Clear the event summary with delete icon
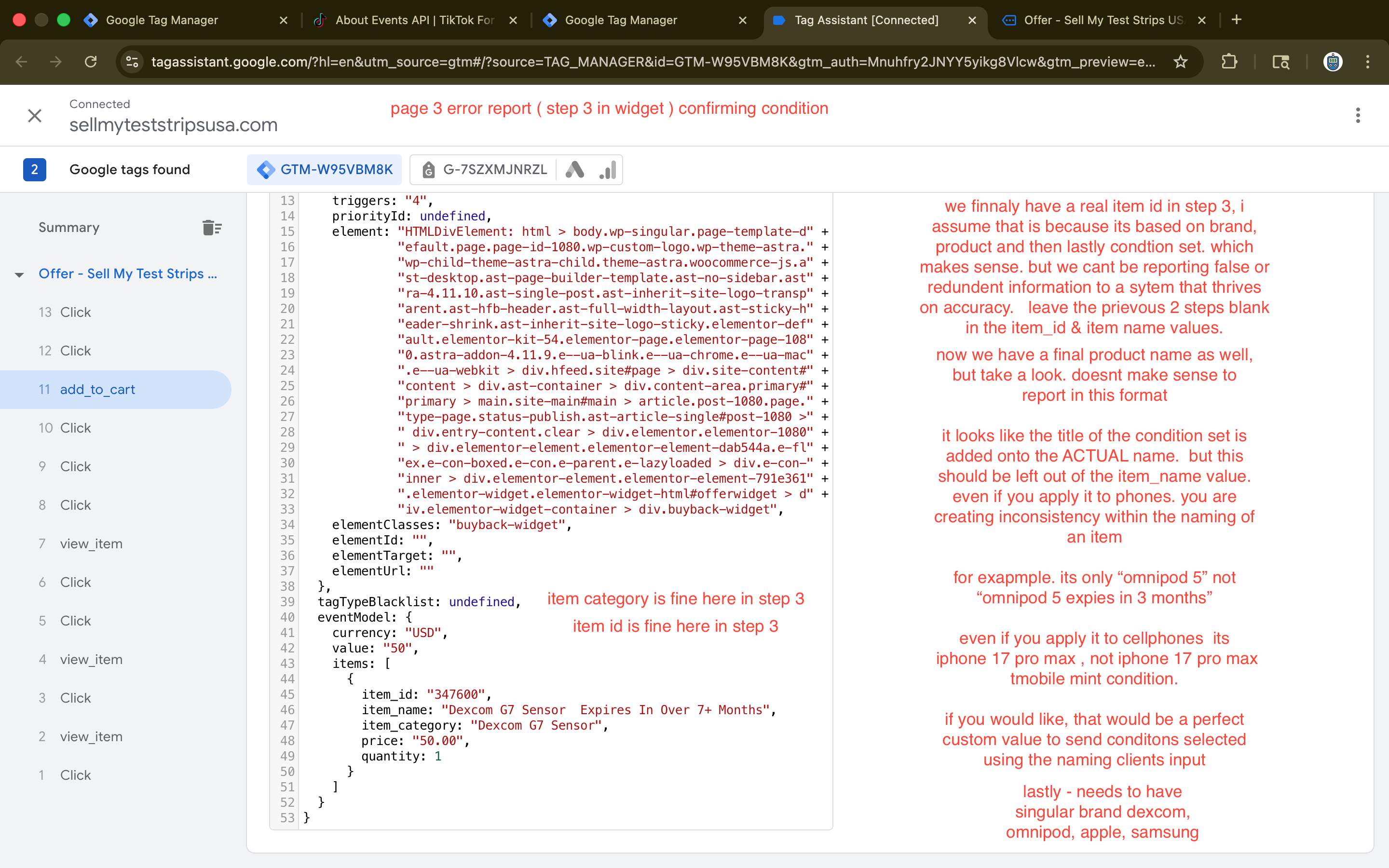The image size is (1389, 868). tap(212, 228)
